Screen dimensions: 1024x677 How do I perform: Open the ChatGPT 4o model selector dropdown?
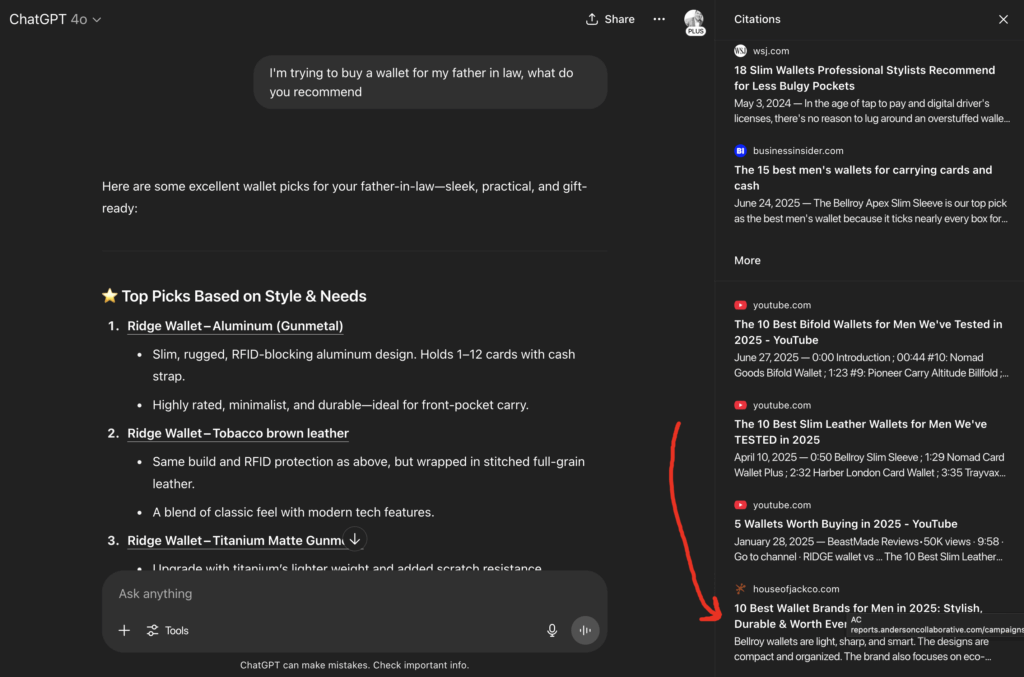55,20
